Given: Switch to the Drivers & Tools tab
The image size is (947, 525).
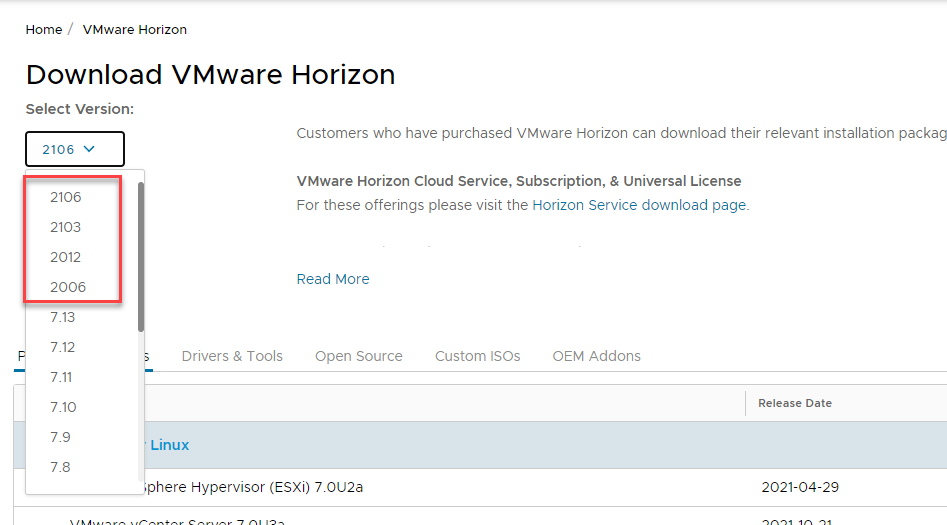Looking at the screenshot, I should [232, 356].
